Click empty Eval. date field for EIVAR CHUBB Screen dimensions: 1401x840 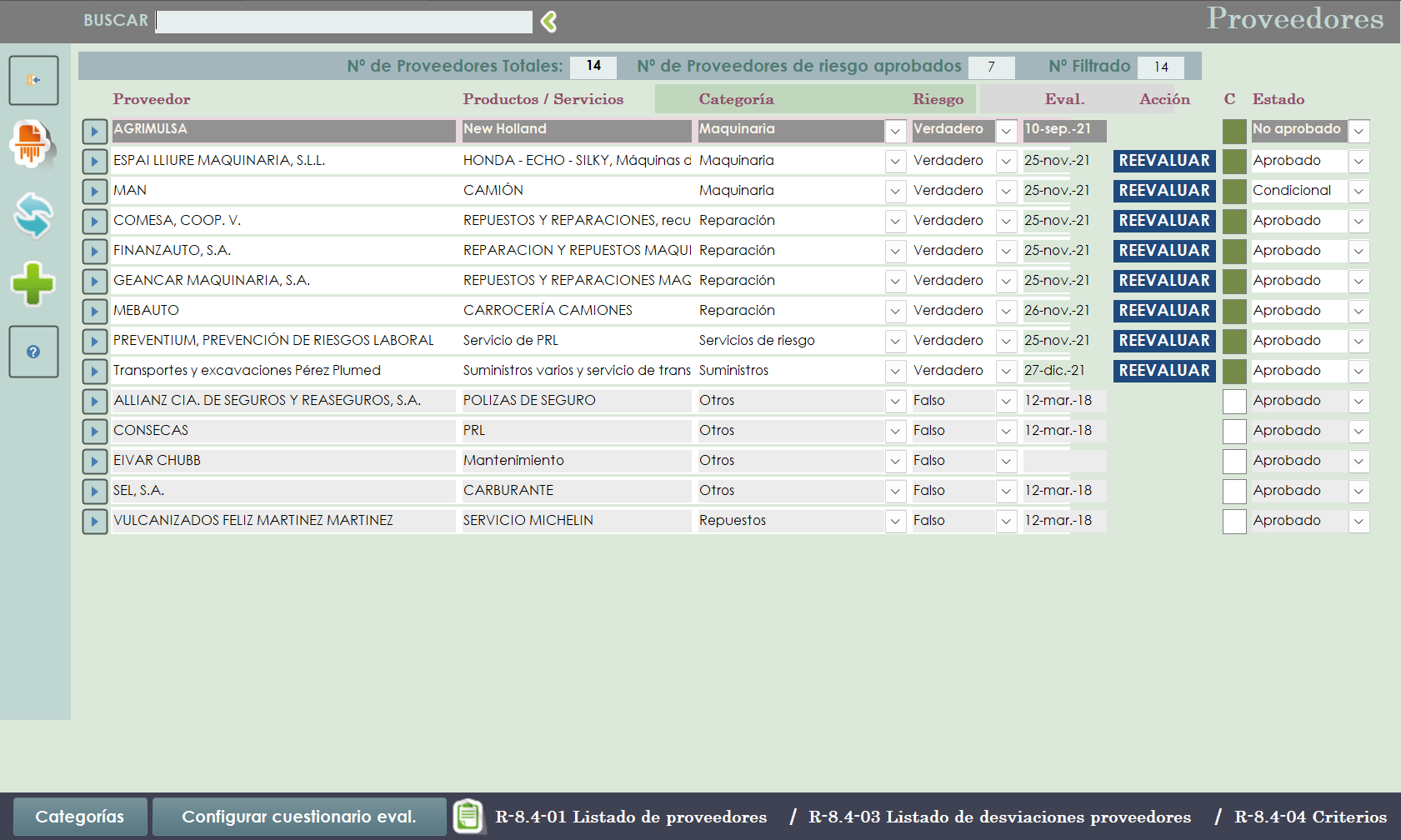(x=1064, y=461)
